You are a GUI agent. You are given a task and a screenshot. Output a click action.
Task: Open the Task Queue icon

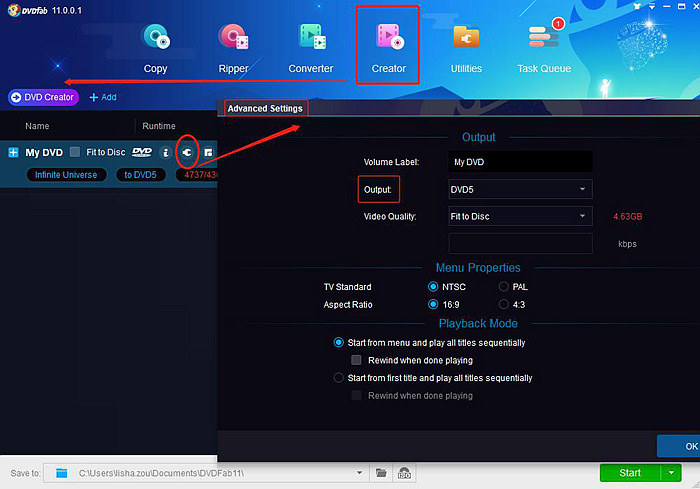pyautogui.click(x=544, y=37)
